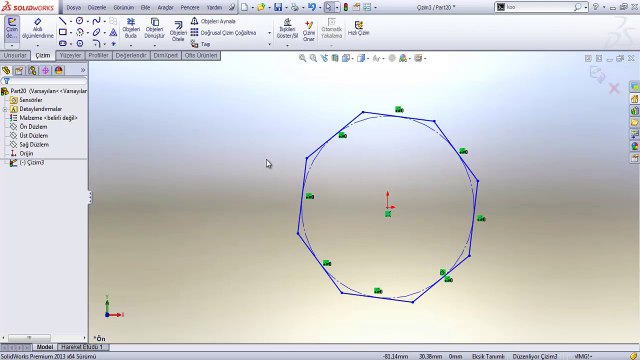Switch to the Unsurlar tab

click(15, 55)
